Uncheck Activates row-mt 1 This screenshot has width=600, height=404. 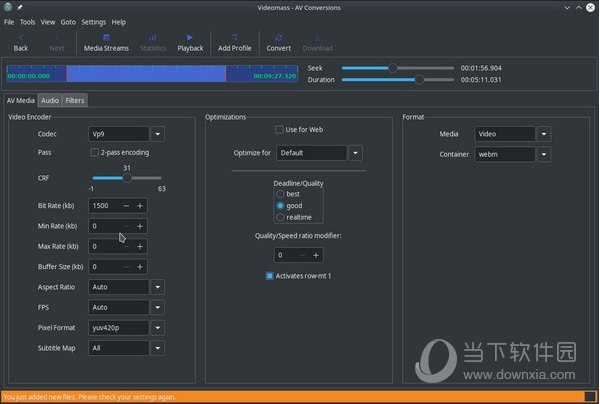[x=269, y=276]
